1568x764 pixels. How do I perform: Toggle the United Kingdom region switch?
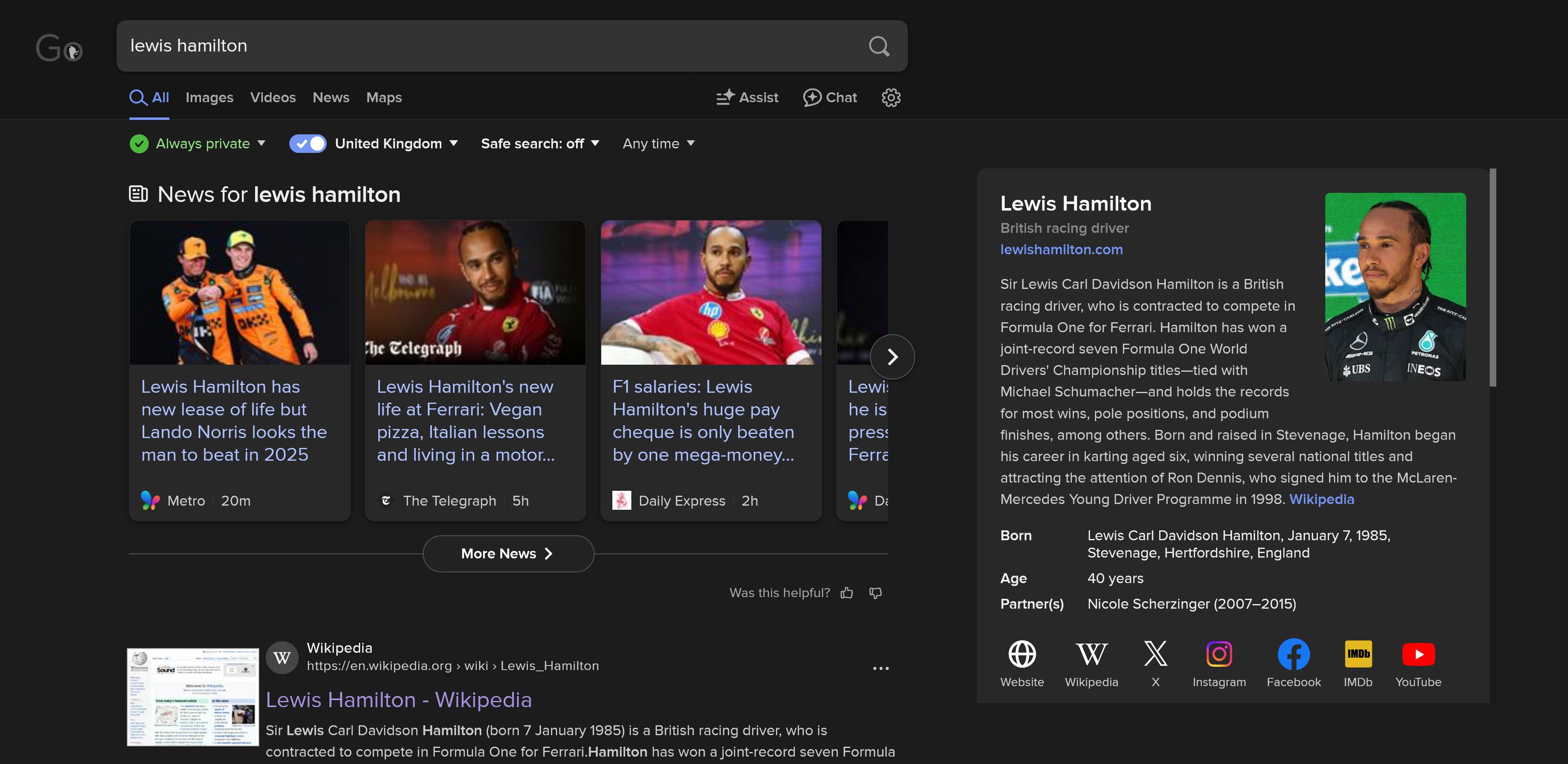point(308,144)
